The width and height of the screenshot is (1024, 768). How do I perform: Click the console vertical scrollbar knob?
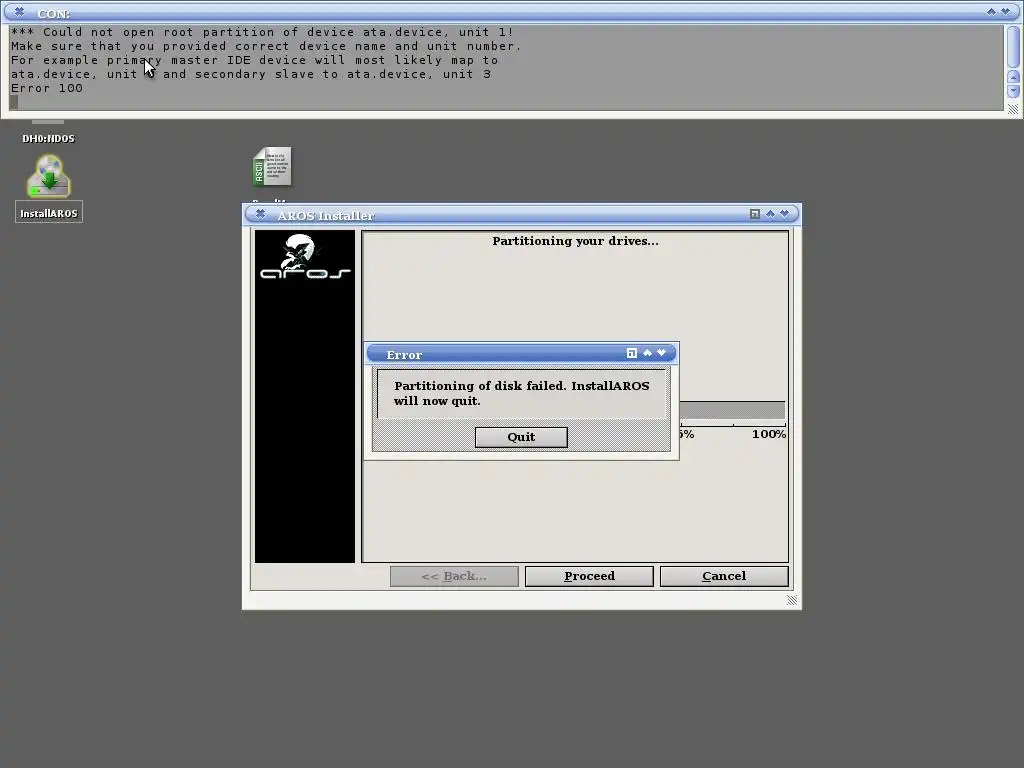coord(1014,47)
